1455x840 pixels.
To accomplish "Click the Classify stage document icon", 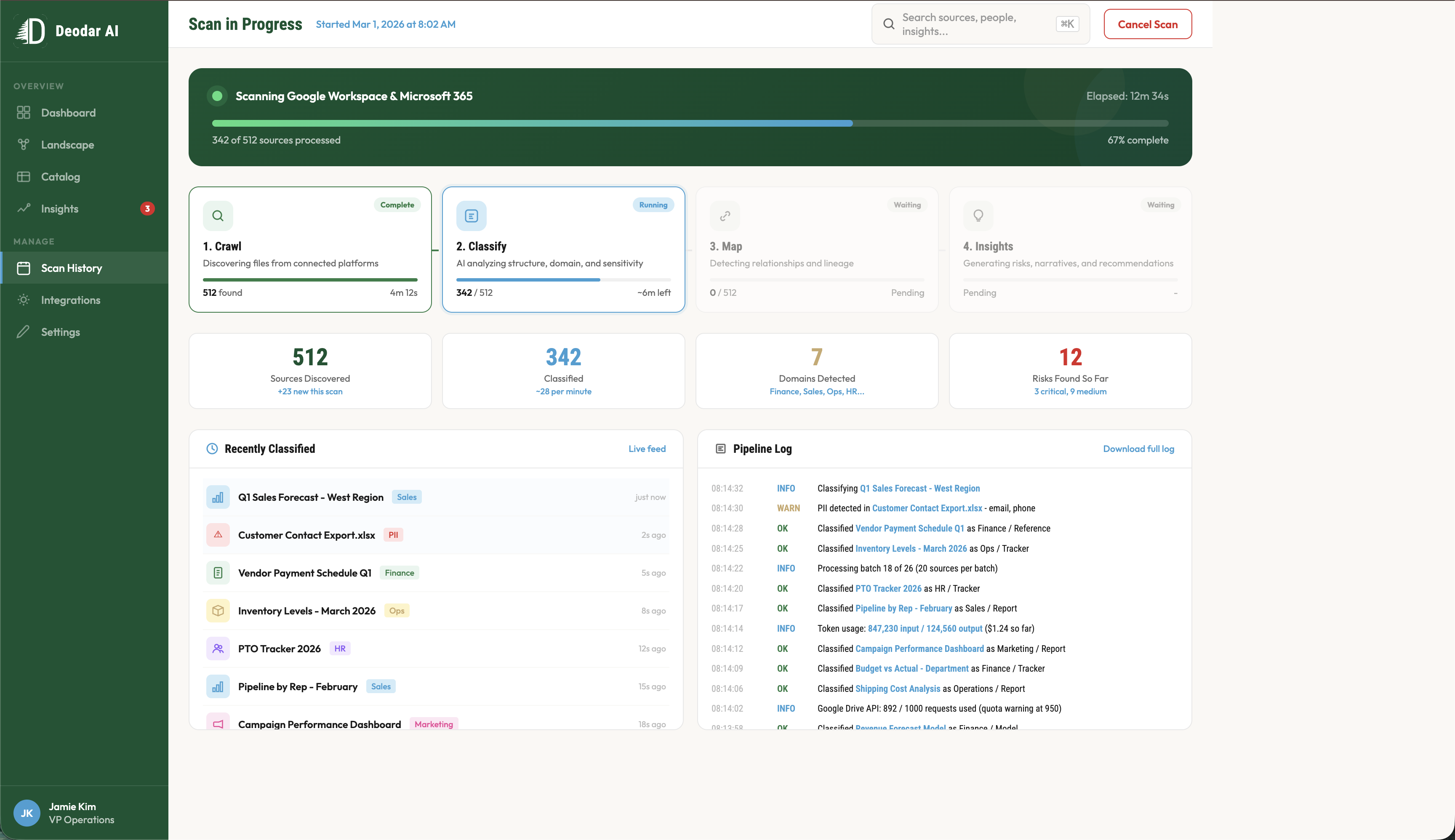I will [x=471, y=216].
